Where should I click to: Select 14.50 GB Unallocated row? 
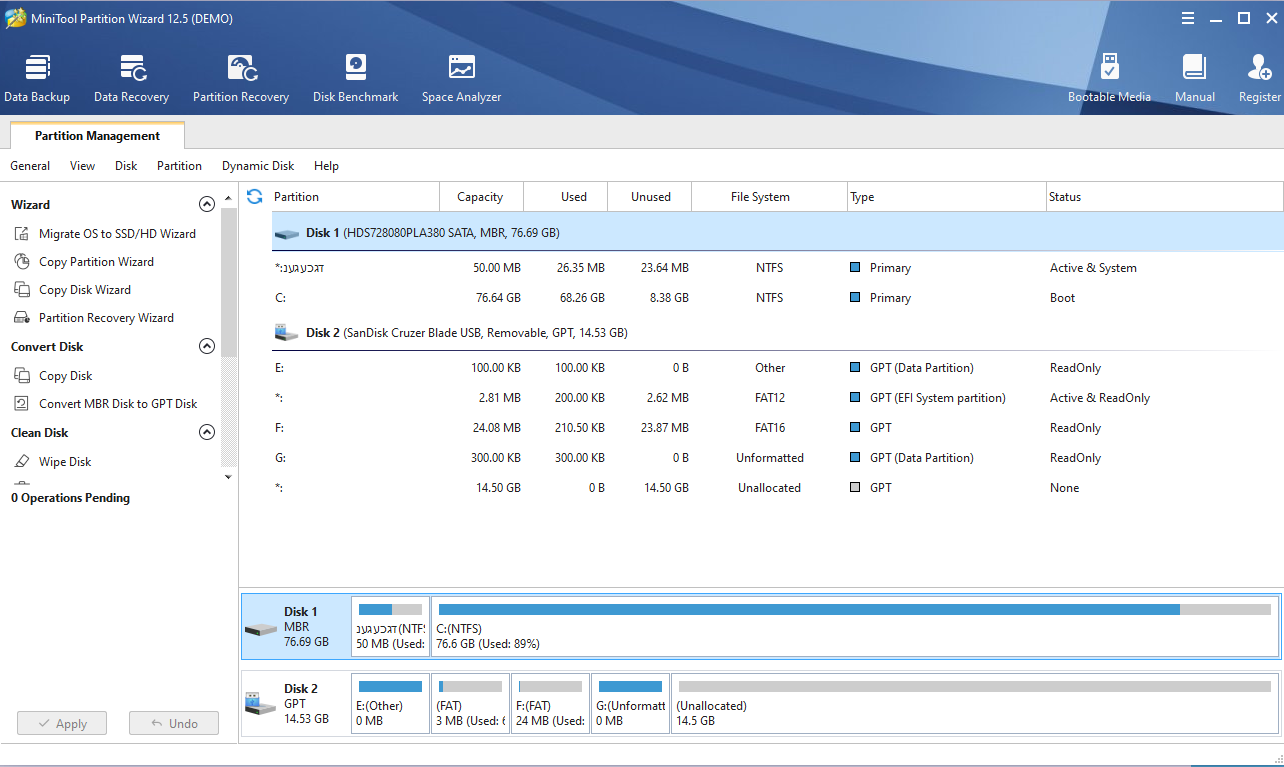(777, 488)
